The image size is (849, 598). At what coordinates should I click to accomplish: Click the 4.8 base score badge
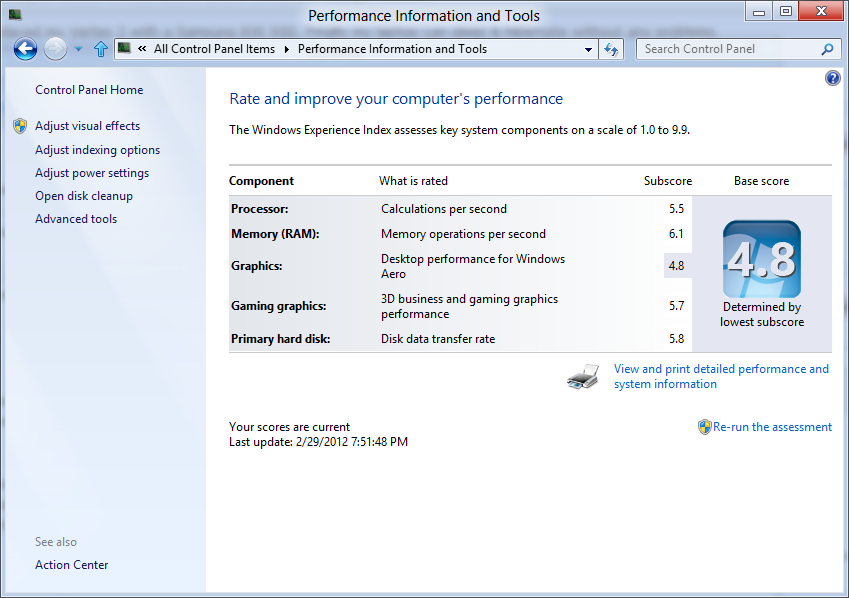(762, 258)
